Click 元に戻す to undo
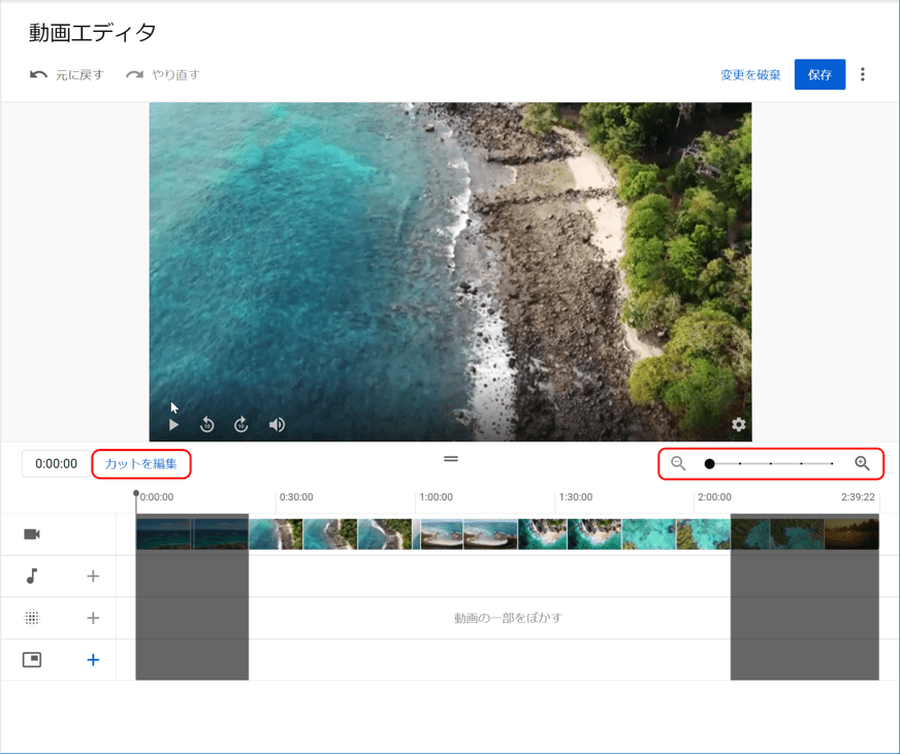This screenshot has width=900, height=754. (x=67, y=75)
